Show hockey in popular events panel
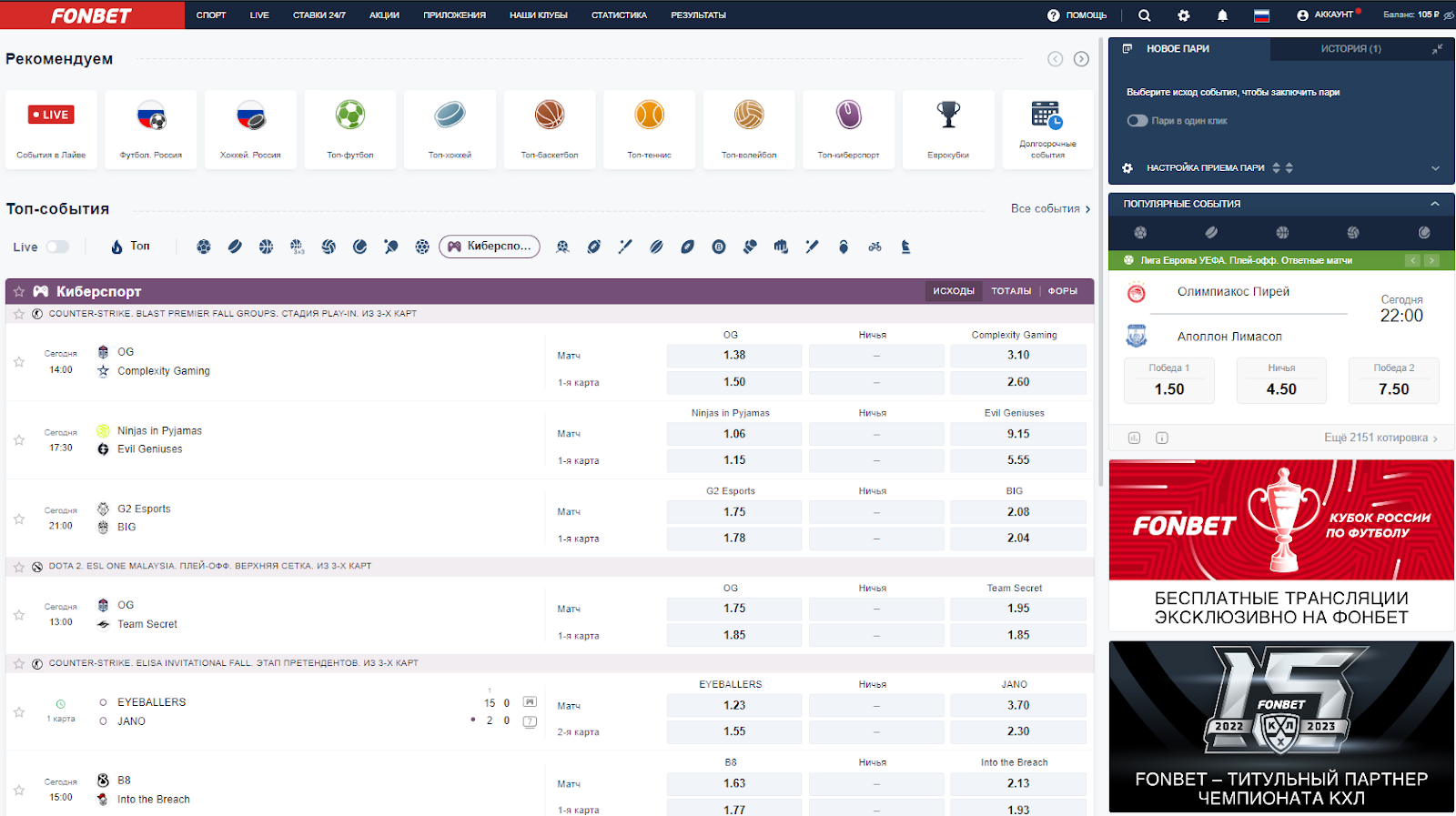This screenshot has width=1456, height=816. click(1211, 233)
